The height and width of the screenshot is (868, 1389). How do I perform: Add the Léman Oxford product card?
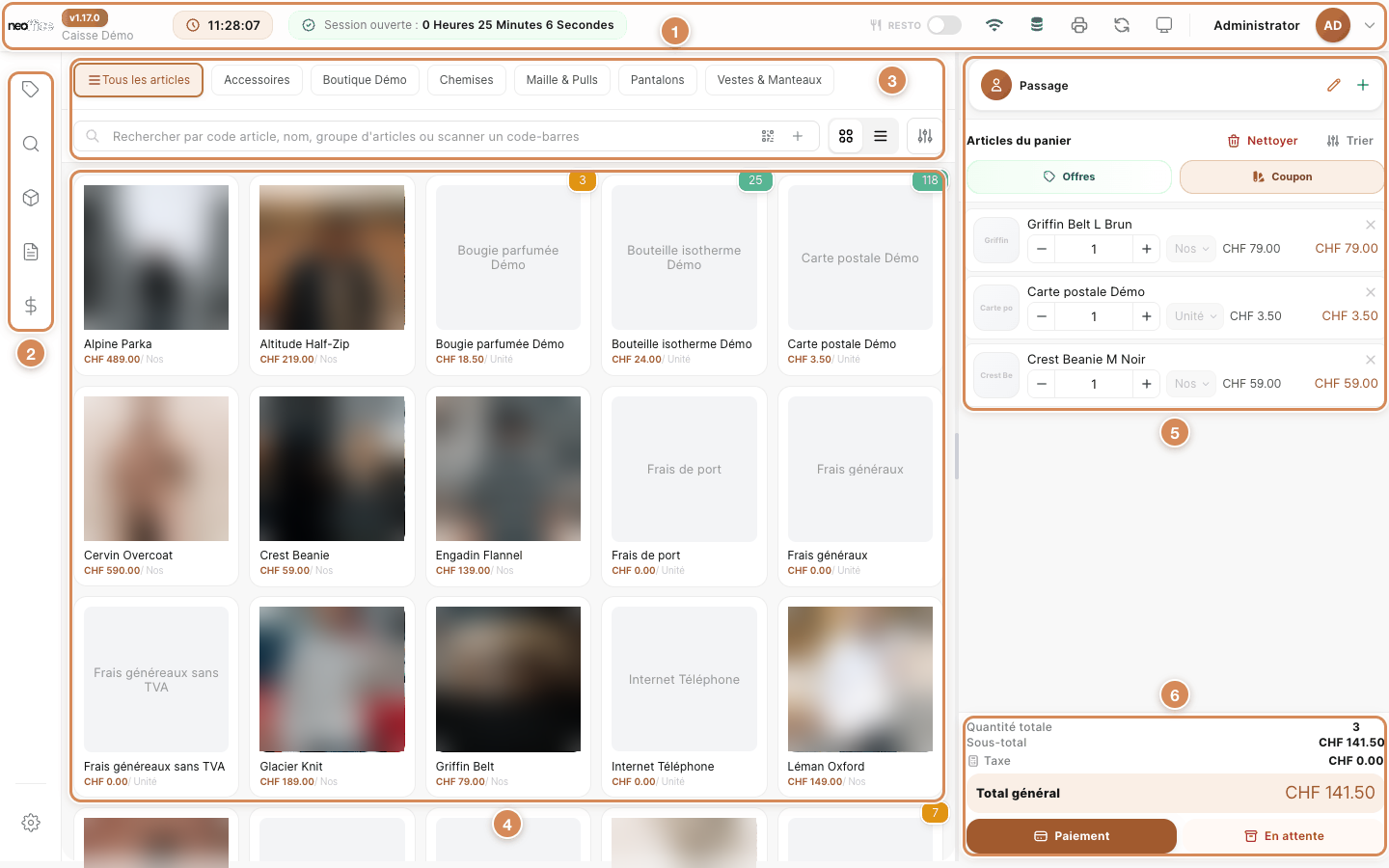(x=860, y=697)
